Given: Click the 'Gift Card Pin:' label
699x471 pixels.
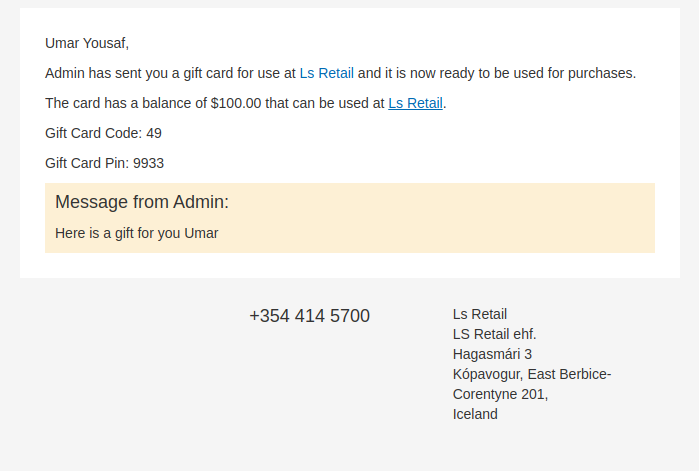Looking at the screenshot, I should point(87,163).
